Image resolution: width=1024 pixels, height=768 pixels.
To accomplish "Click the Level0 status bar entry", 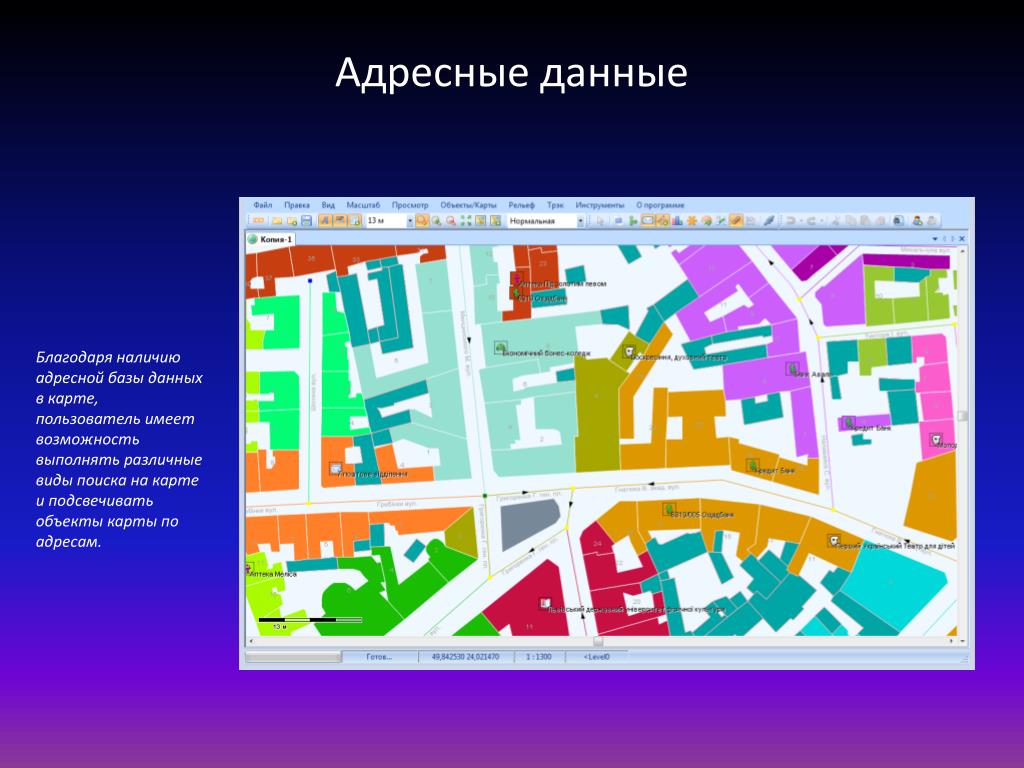I will [x=596, y=657].
